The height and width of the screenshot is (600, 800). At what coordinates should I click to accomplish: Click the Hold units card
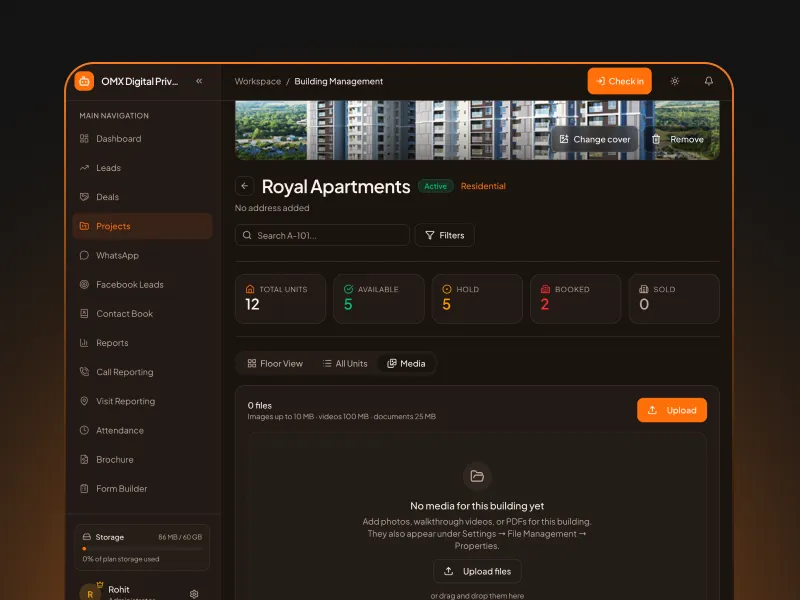click(477, 299)
